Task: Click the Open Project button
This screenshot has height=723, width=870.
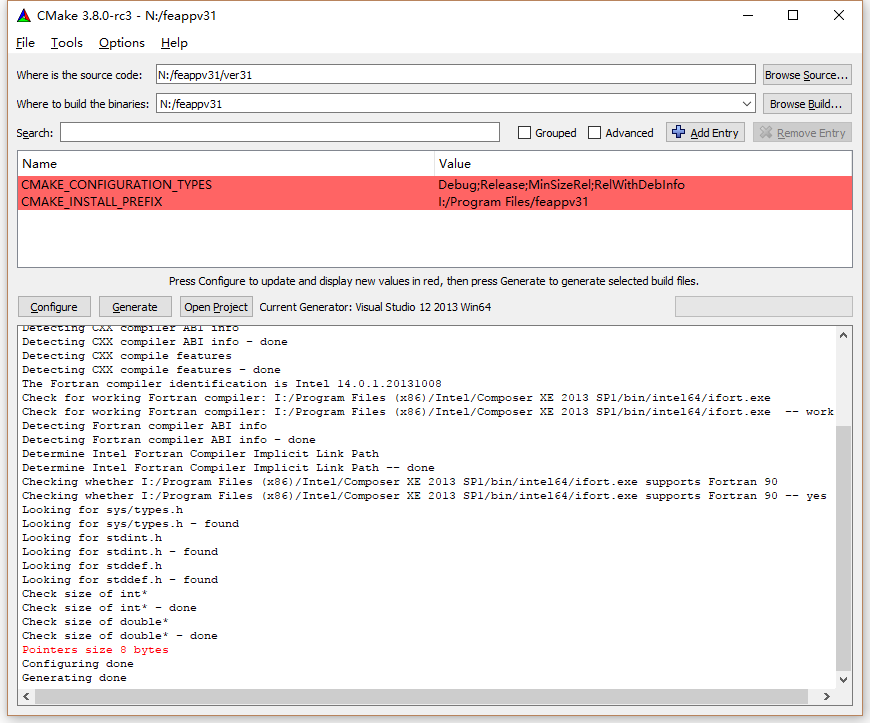Action: pyautogui.click(x=216, y=307)
